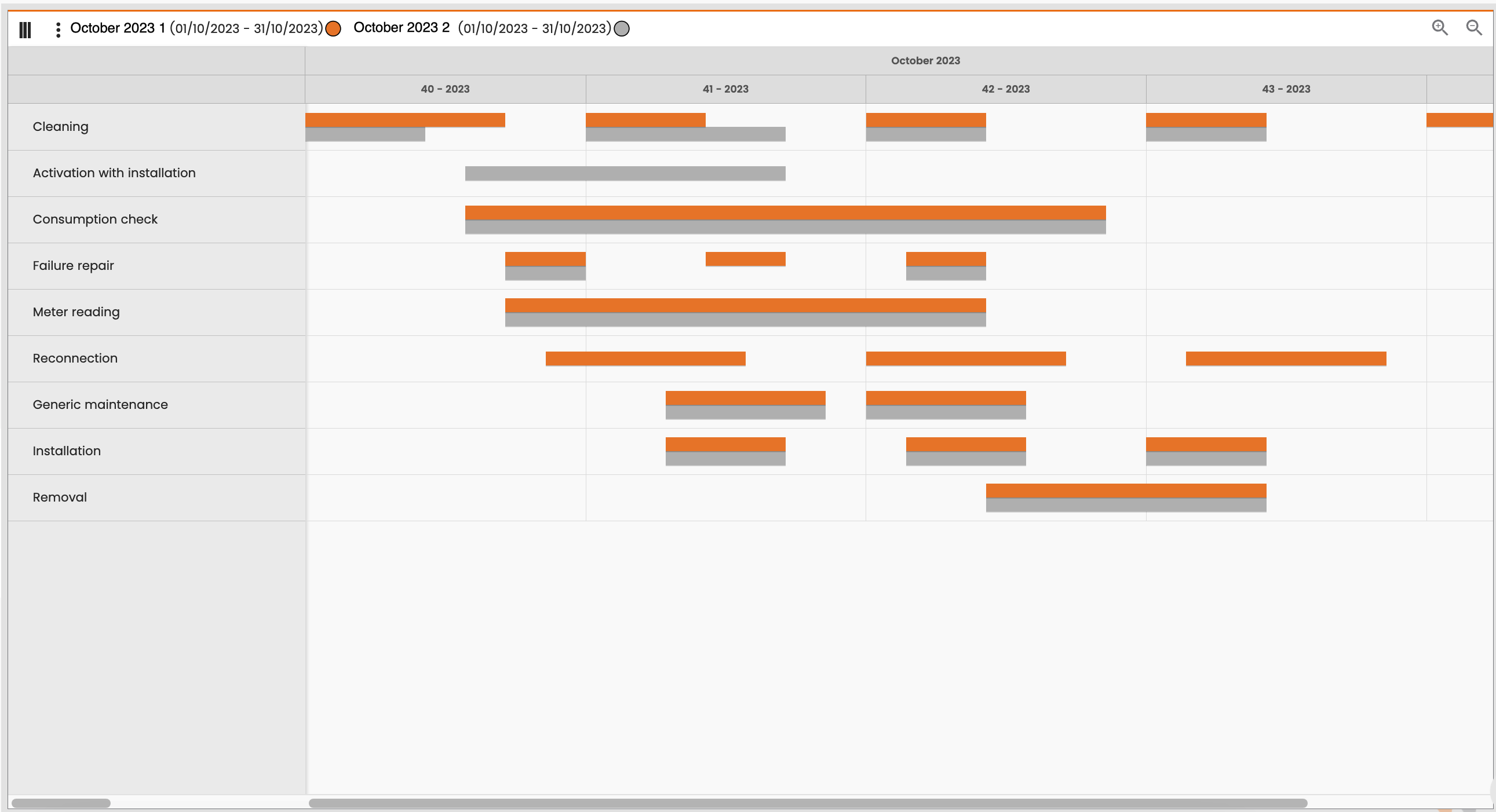Click week 40 - 2023 header
Screen dimensions: 1496x812
(446, 89)
